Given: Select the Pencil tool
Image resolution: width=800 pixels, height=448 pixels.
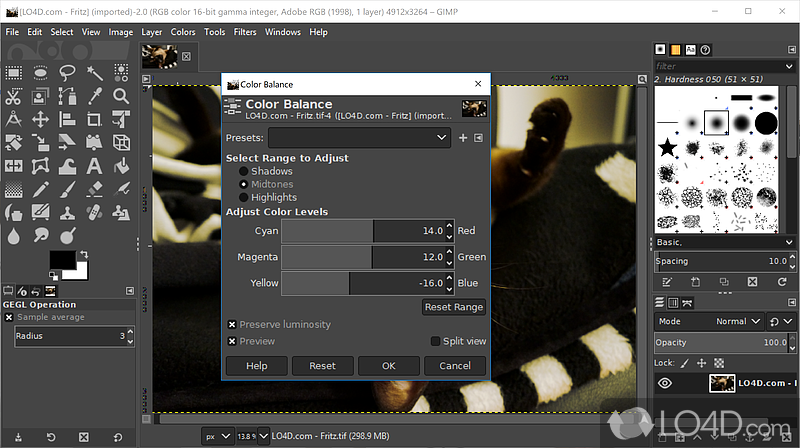Looking at the screenshot, I should point(41,189).
